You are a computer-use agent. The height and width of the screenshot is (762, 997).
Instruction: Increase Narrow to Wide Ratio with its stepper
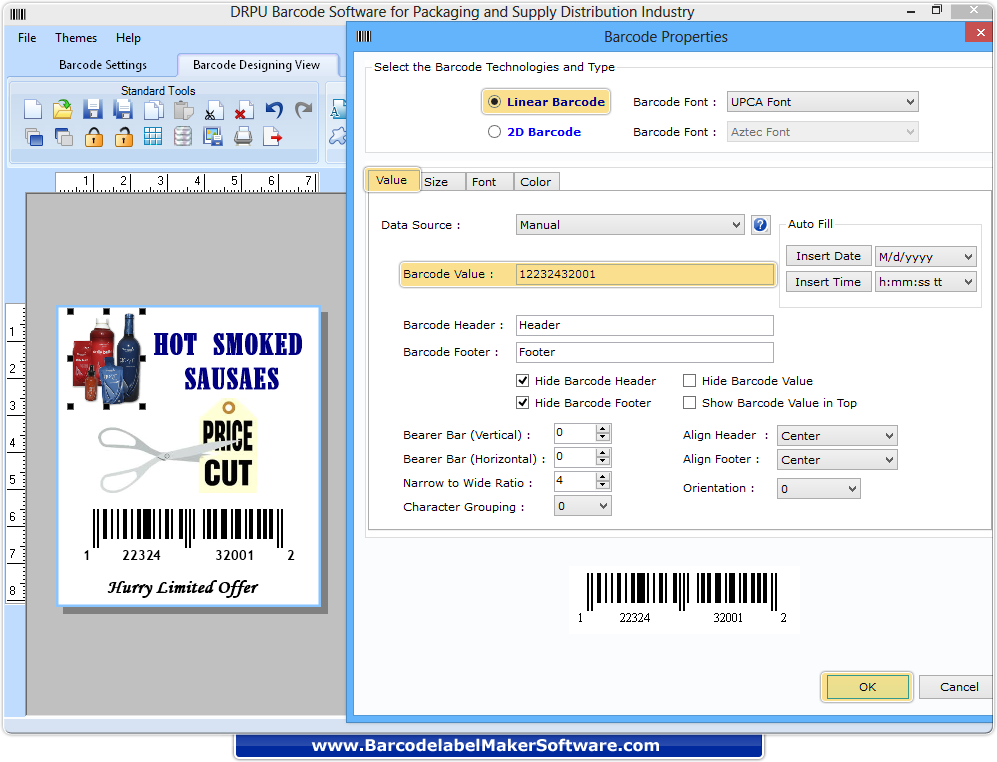[x=604, y=477]
